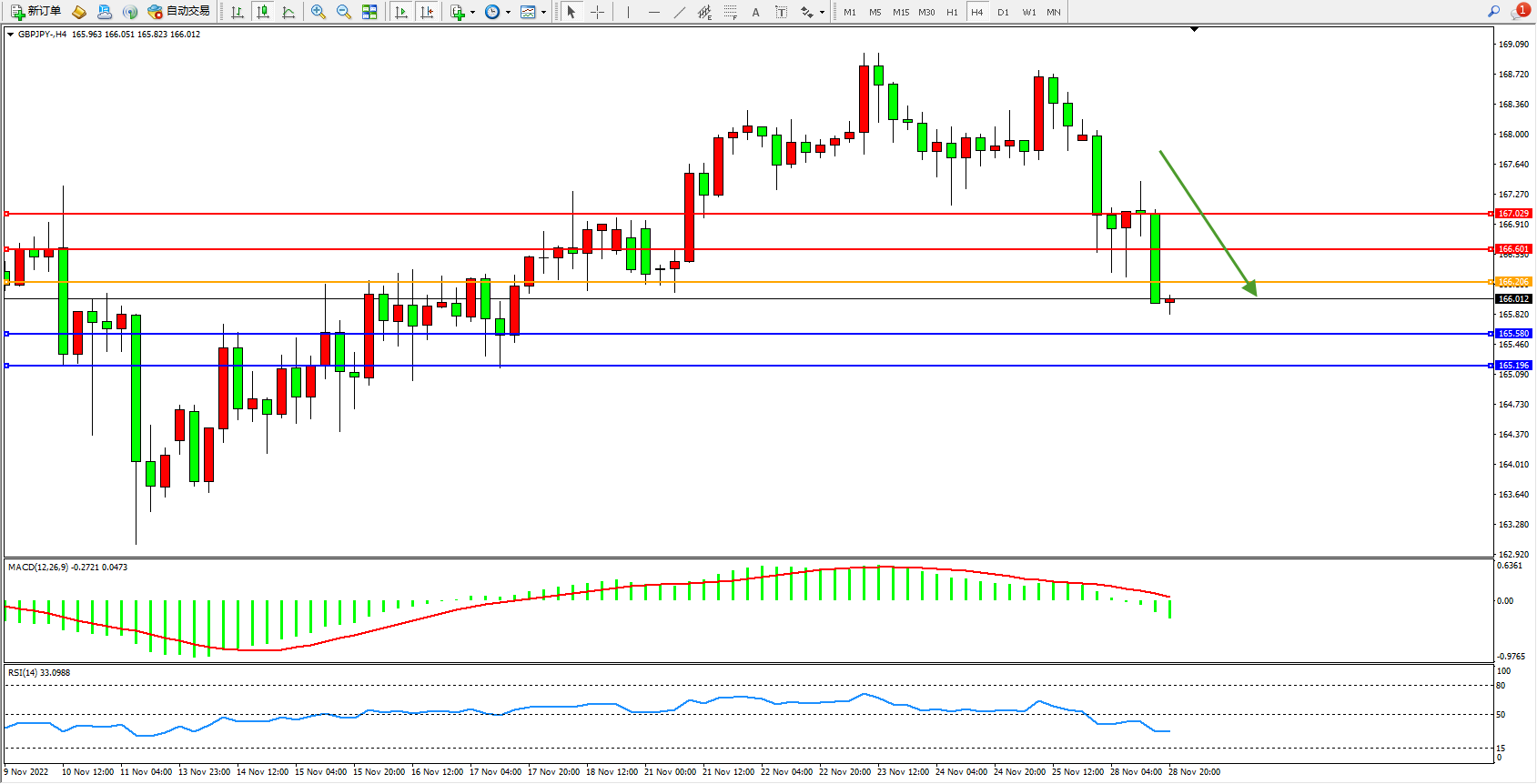The width and height of the screenshot is (1537, 784).
Task: Pick the Fibonacci retracement tool
Action: coord(730,12)
